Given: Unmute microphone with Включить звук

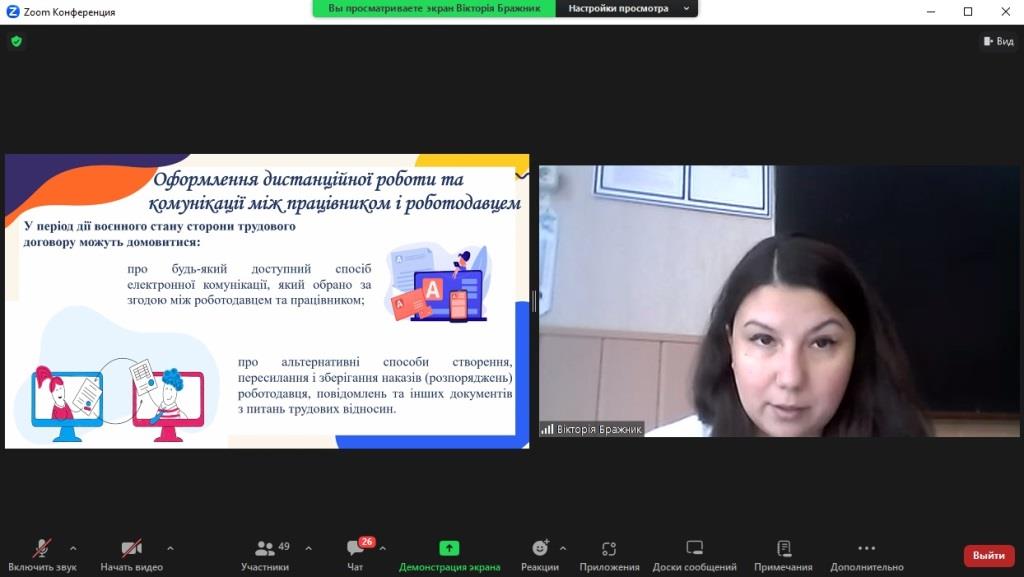Looking at the screenshot, I should (x=42, y=555).
